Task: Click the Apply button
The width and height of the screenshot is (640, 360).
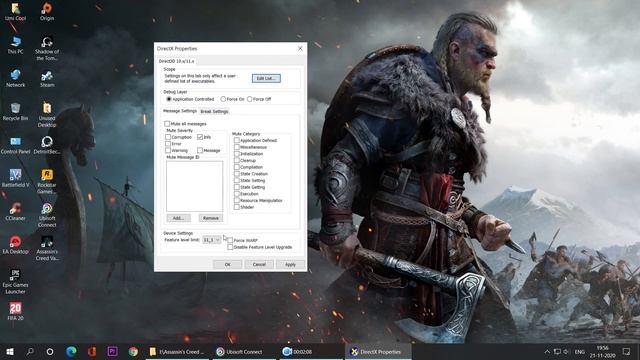Action: click(290, 264)
